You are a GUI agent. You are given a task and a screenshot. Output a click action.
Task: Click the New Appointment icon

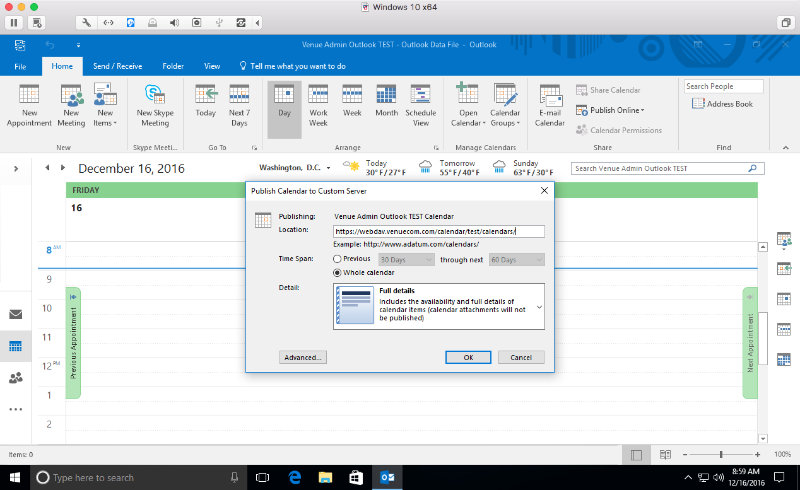click(x=29, y=96)
